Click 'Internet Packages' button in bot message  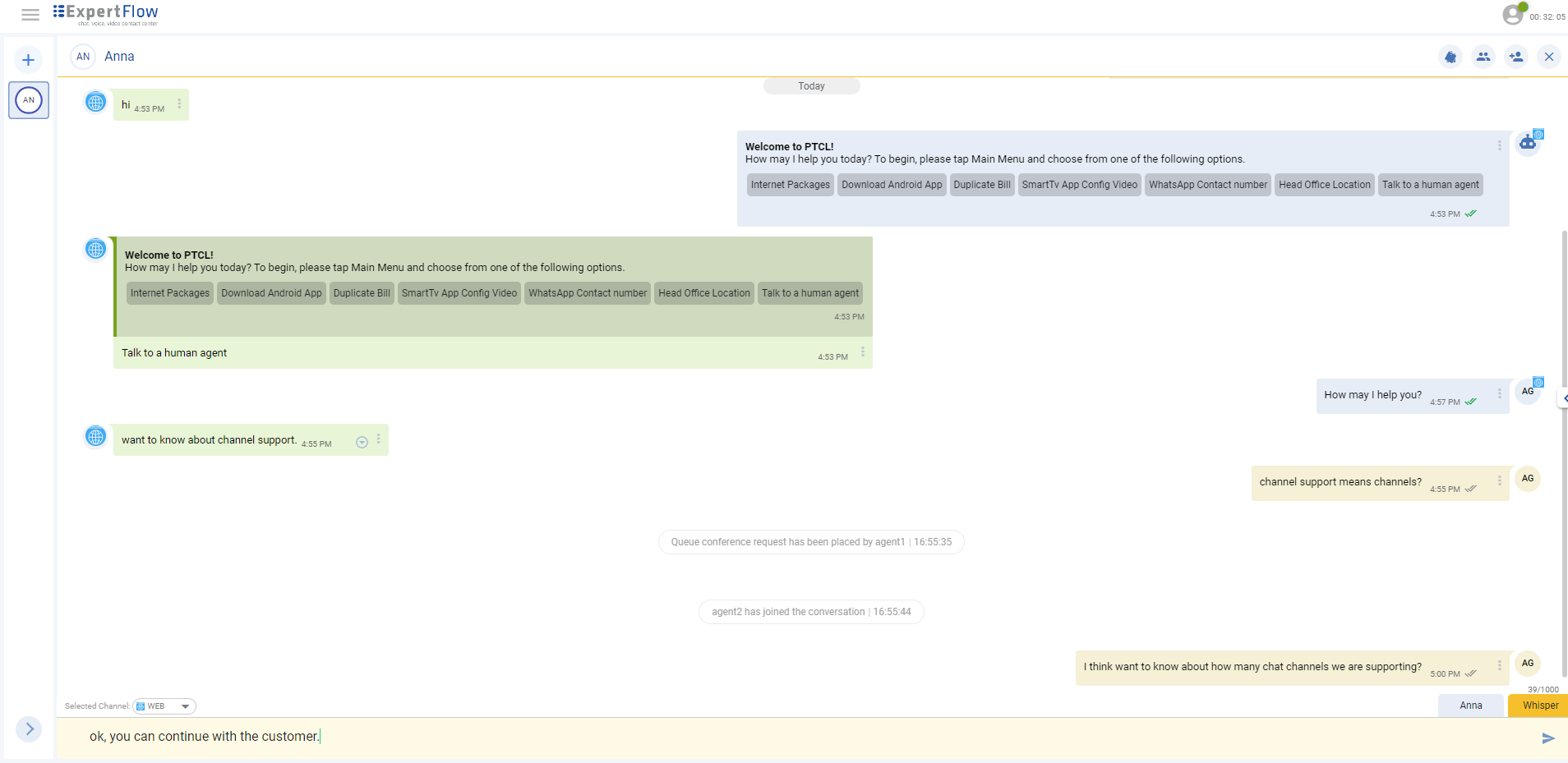[790, 185]
